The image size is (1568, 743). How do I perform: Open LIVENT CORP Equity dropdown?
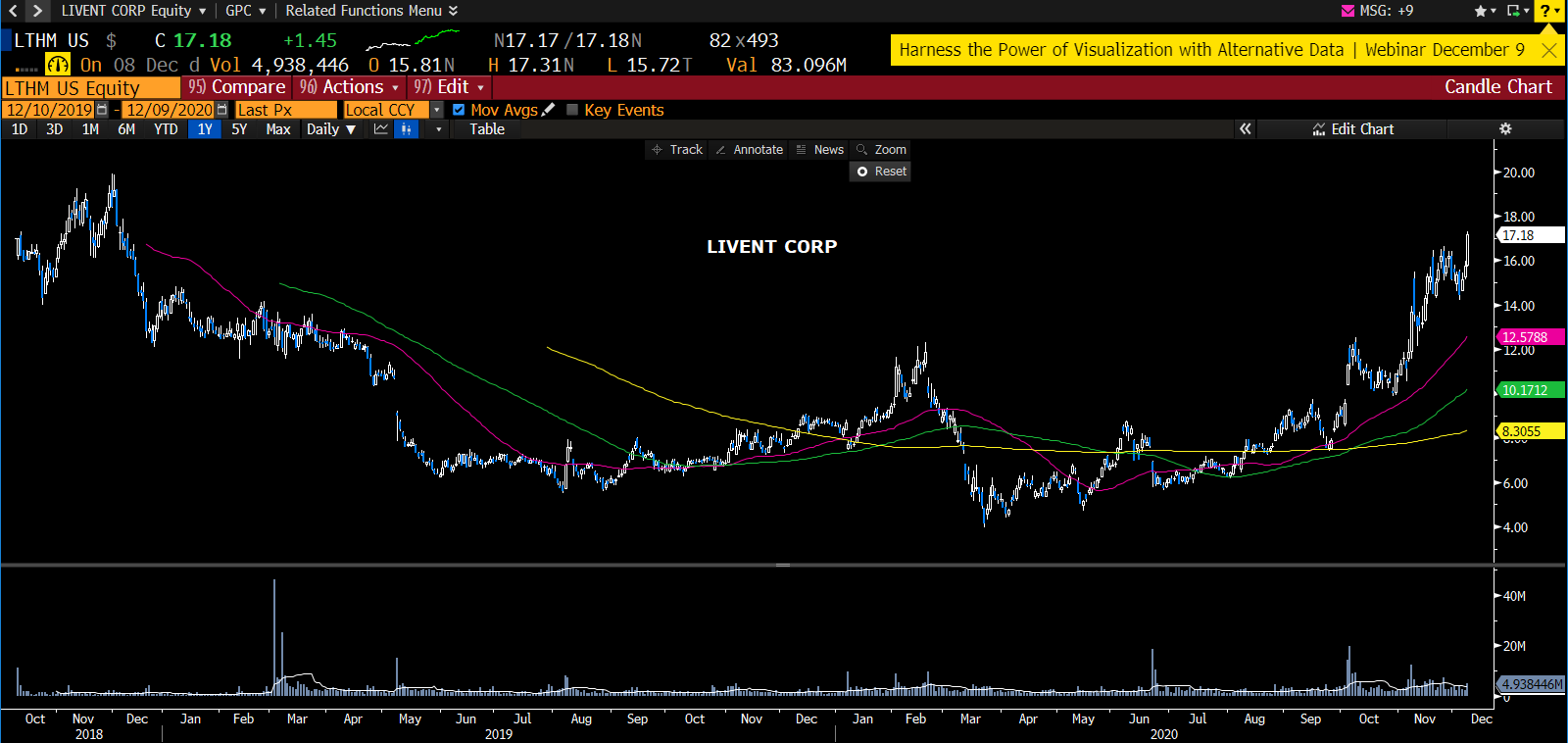point(133,11)
